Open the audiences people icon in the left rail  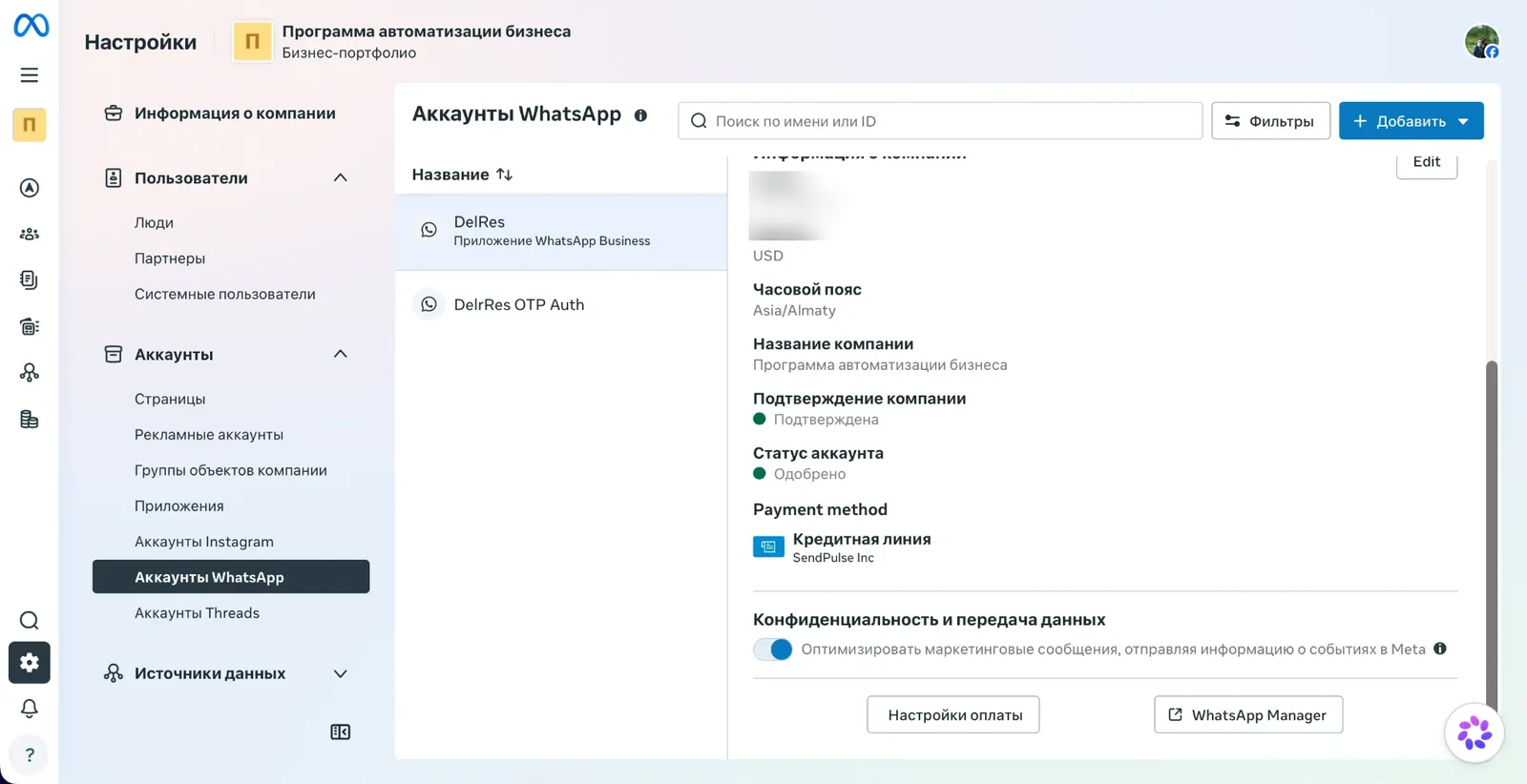point(30,234)
